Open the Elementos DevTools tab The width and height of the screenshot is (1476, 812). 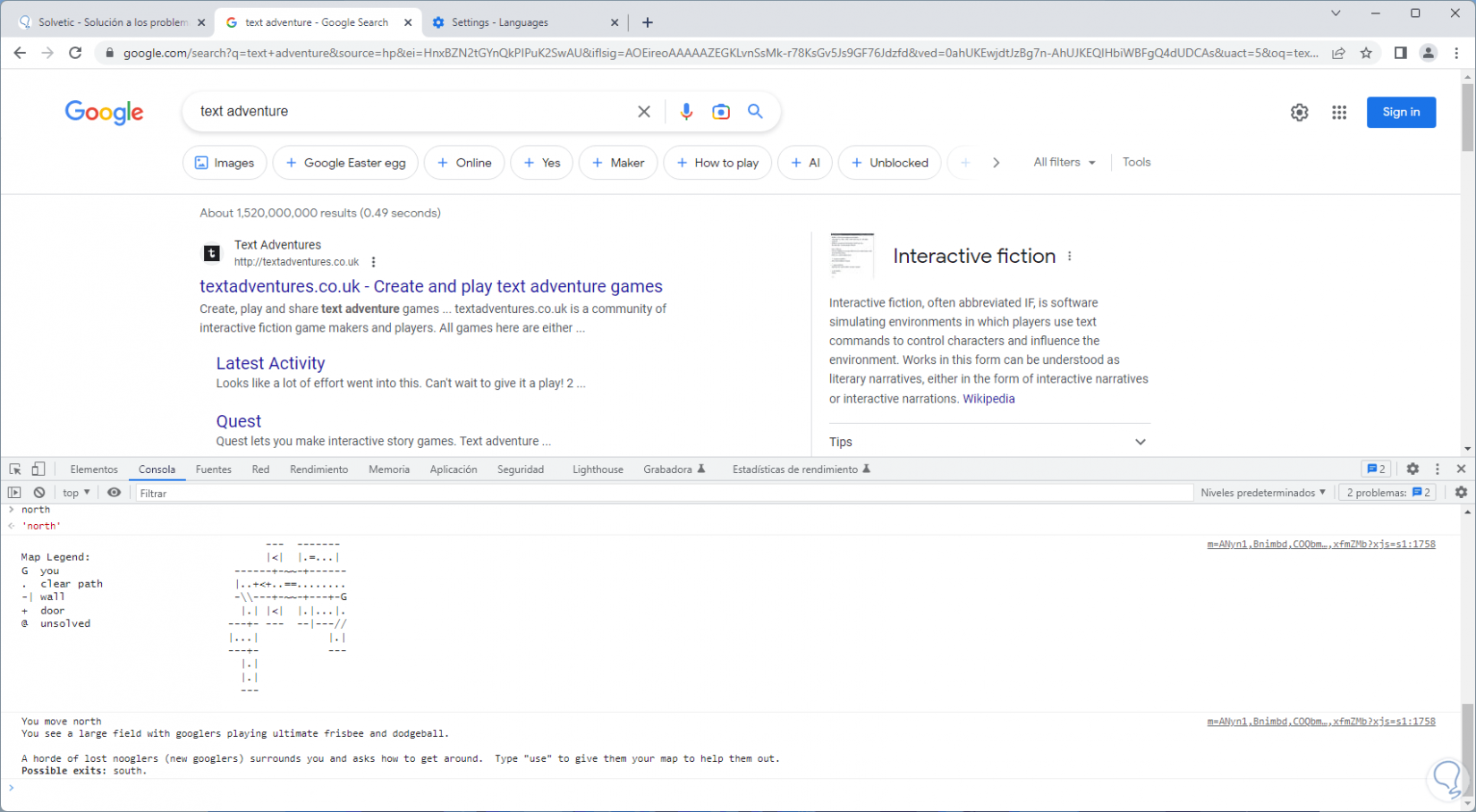point(94,469)
